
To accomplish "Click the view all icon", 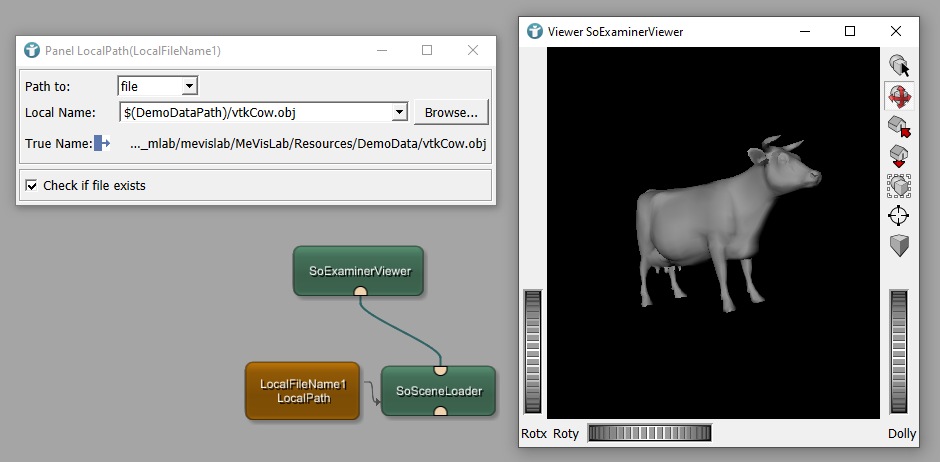I will click(x=899, y=186).
